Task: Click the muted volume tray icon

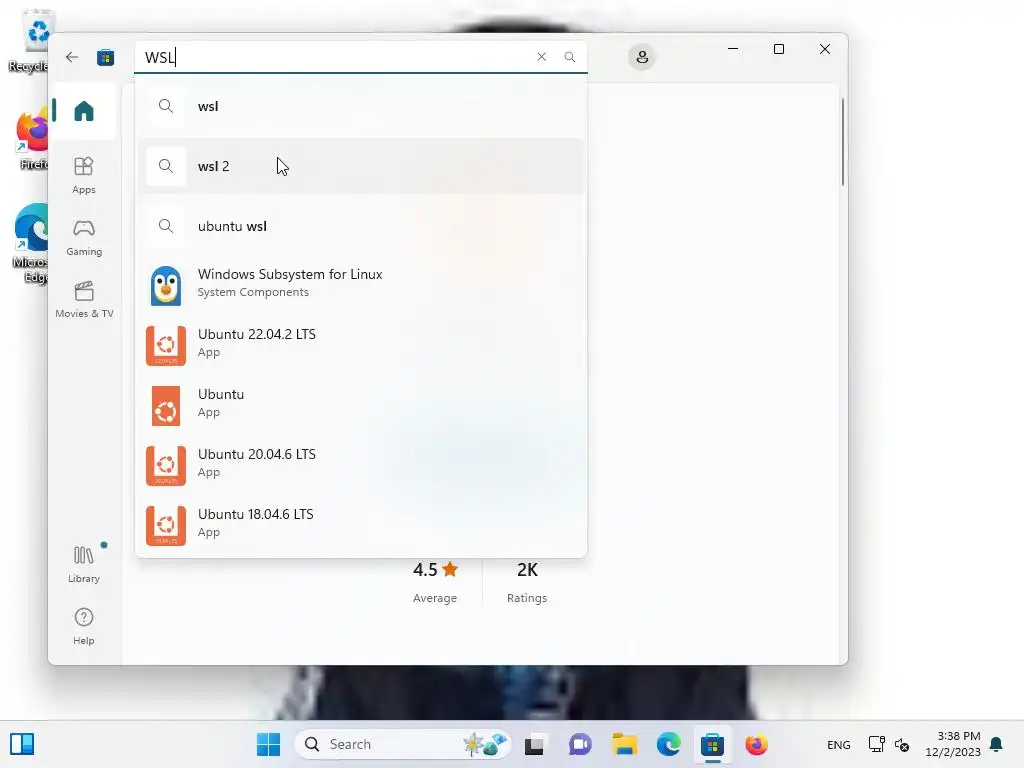Action: 902,744
